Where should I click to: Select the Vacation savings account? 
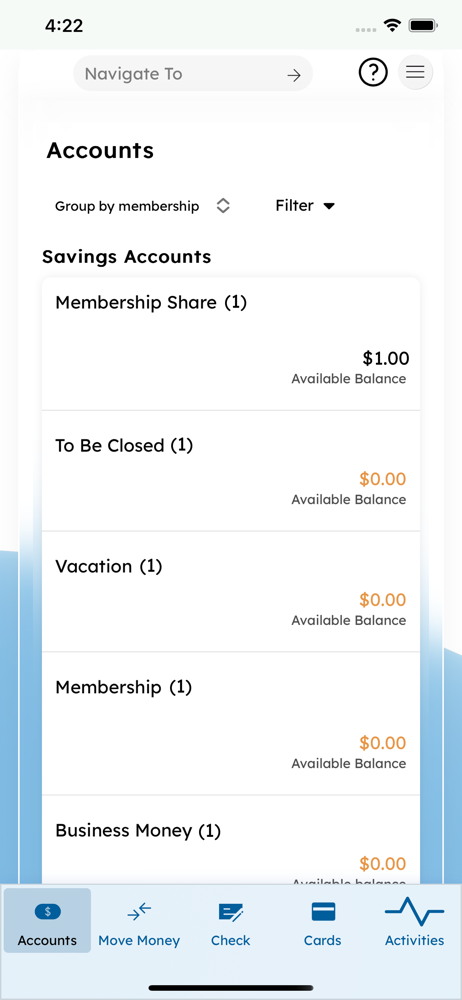tap(231, 592)
